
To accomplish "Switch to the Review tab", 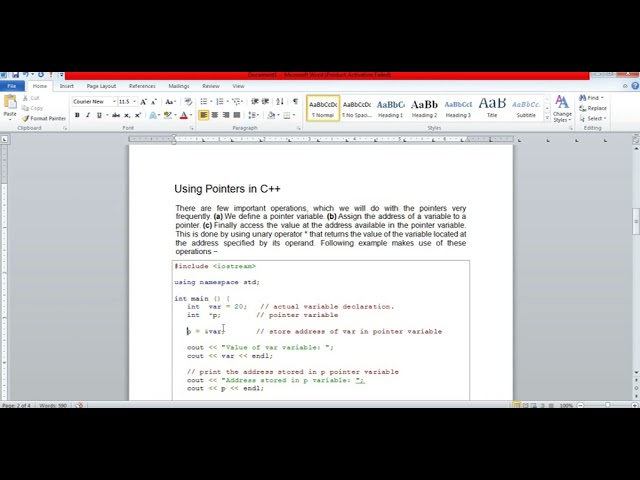I will [211, 86].
